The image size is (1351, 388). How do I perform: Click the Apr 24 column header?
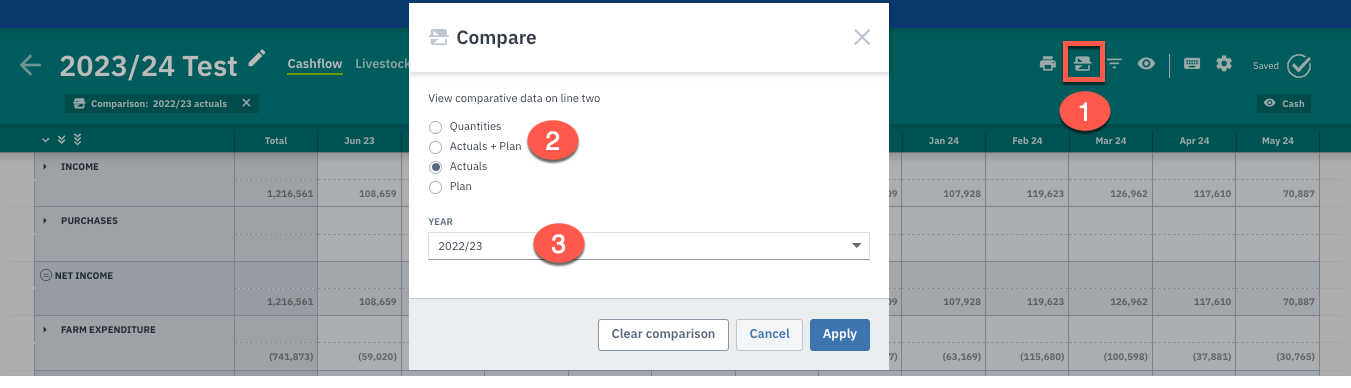point(1194,141)
